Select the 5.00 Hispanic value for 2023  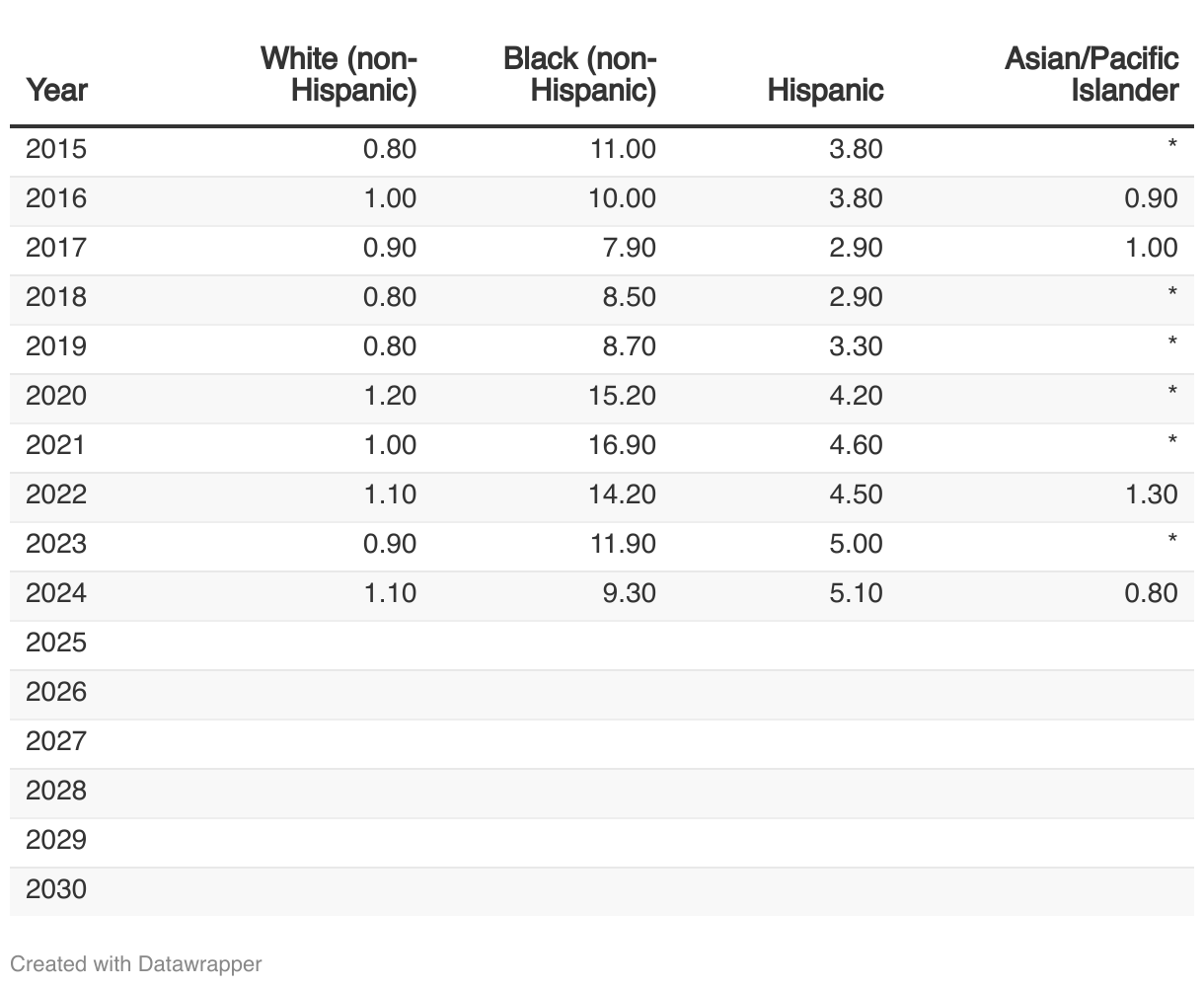tap(856, 544)
